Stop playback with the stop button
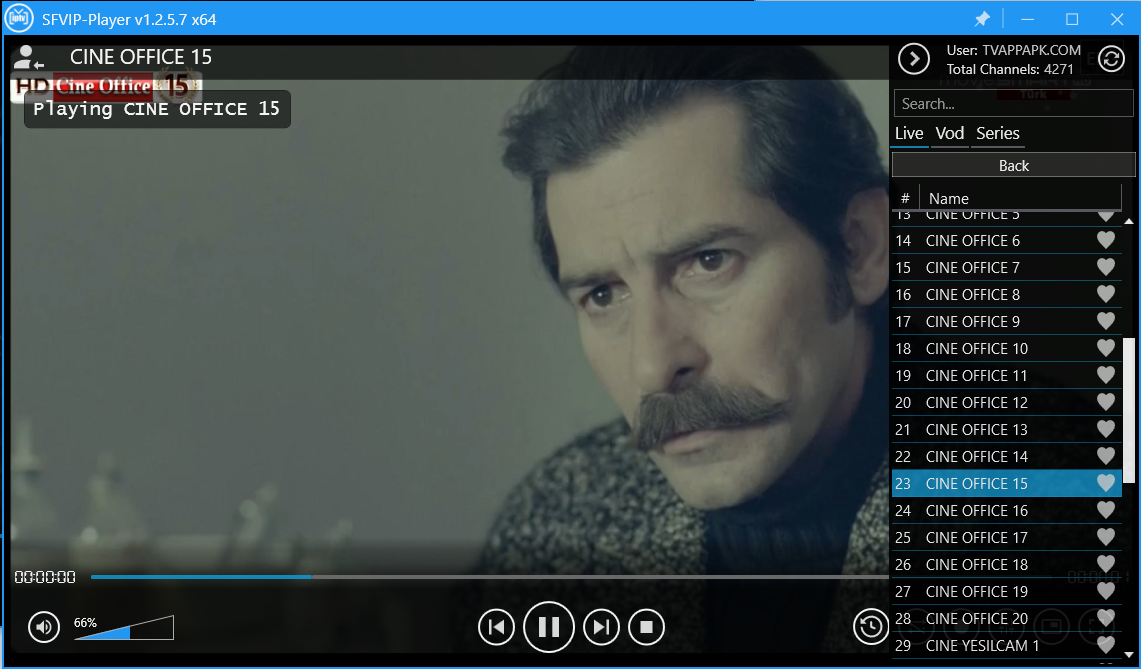1141x669 pixels. [x=646, y=627]
